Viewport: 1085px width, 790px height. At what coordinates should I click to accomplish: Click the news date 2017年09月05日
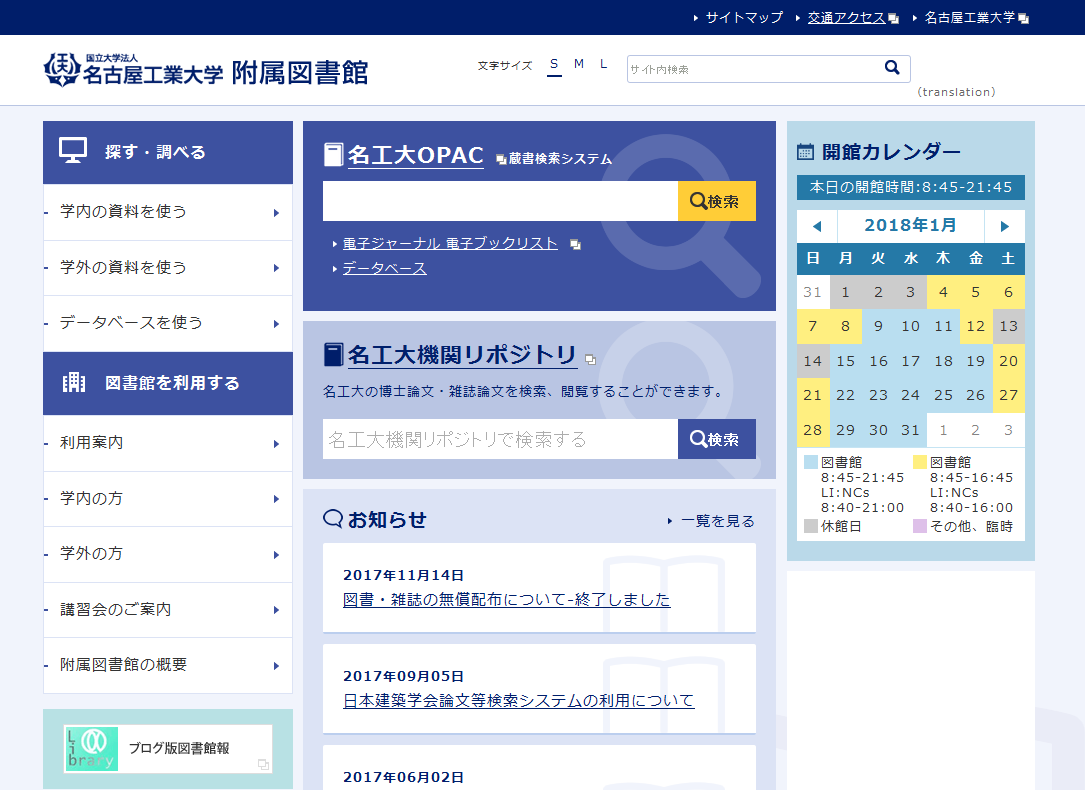click(x=403, y=677)
